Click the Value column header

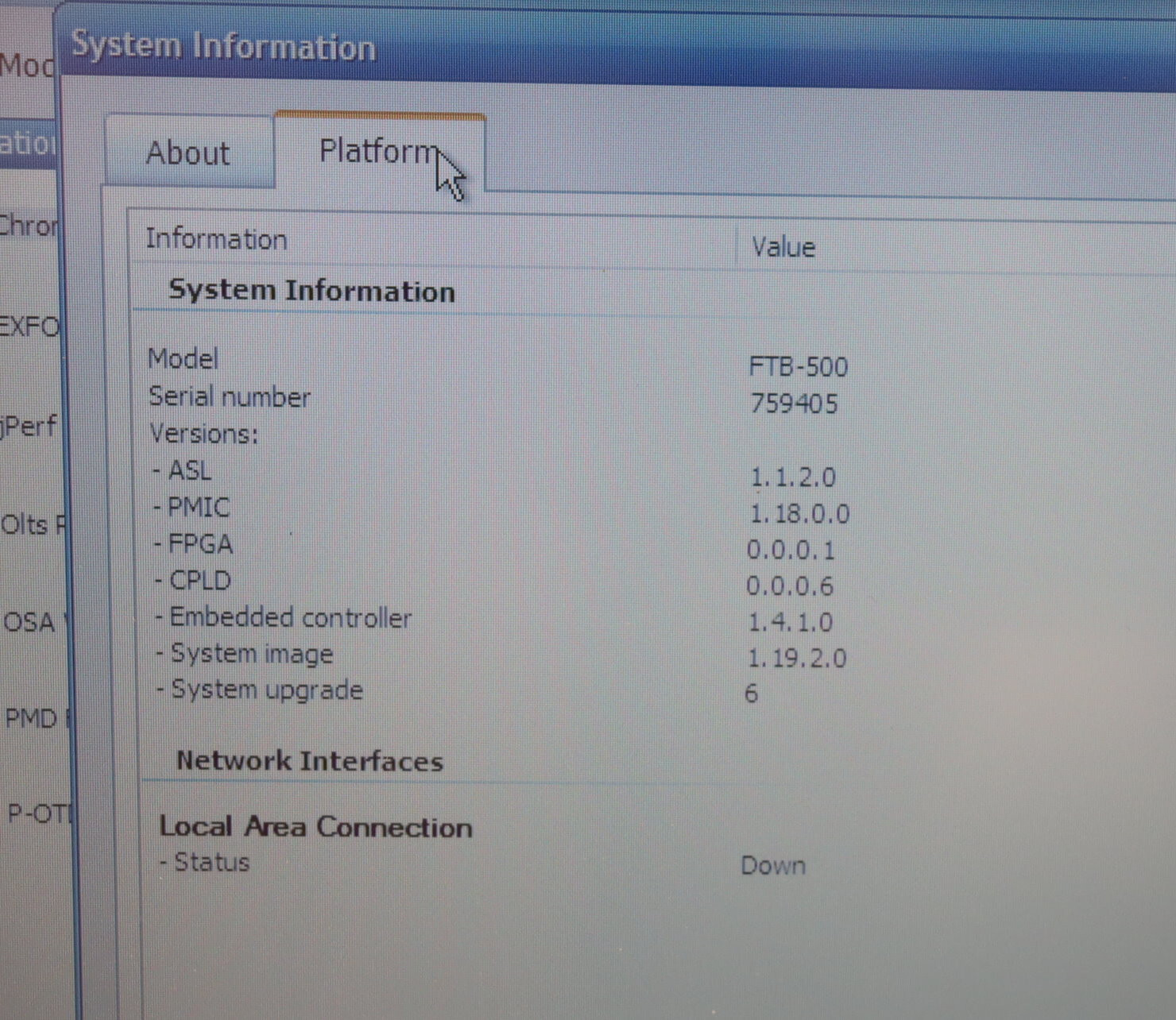[783, 247]
